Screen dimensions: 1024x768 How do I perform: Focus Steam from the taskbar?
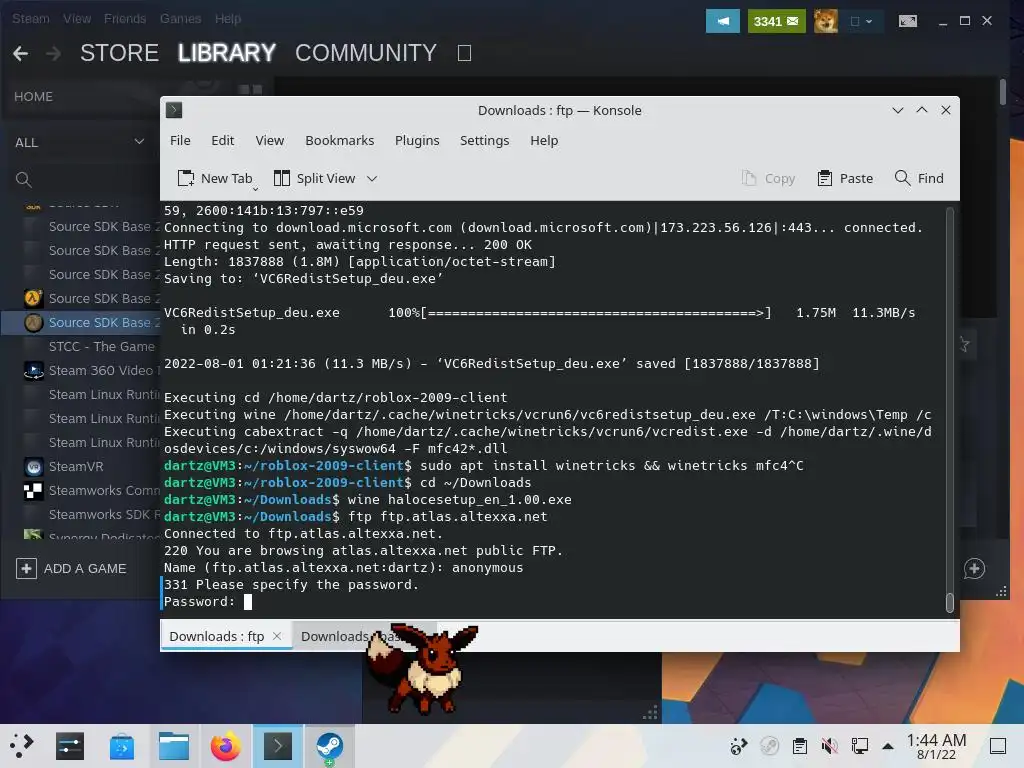pos(330,746)
